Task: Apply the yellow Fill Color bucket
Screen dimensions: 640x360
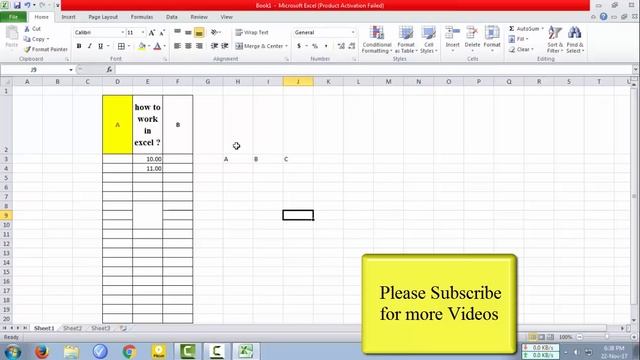Action: point(142,46)
